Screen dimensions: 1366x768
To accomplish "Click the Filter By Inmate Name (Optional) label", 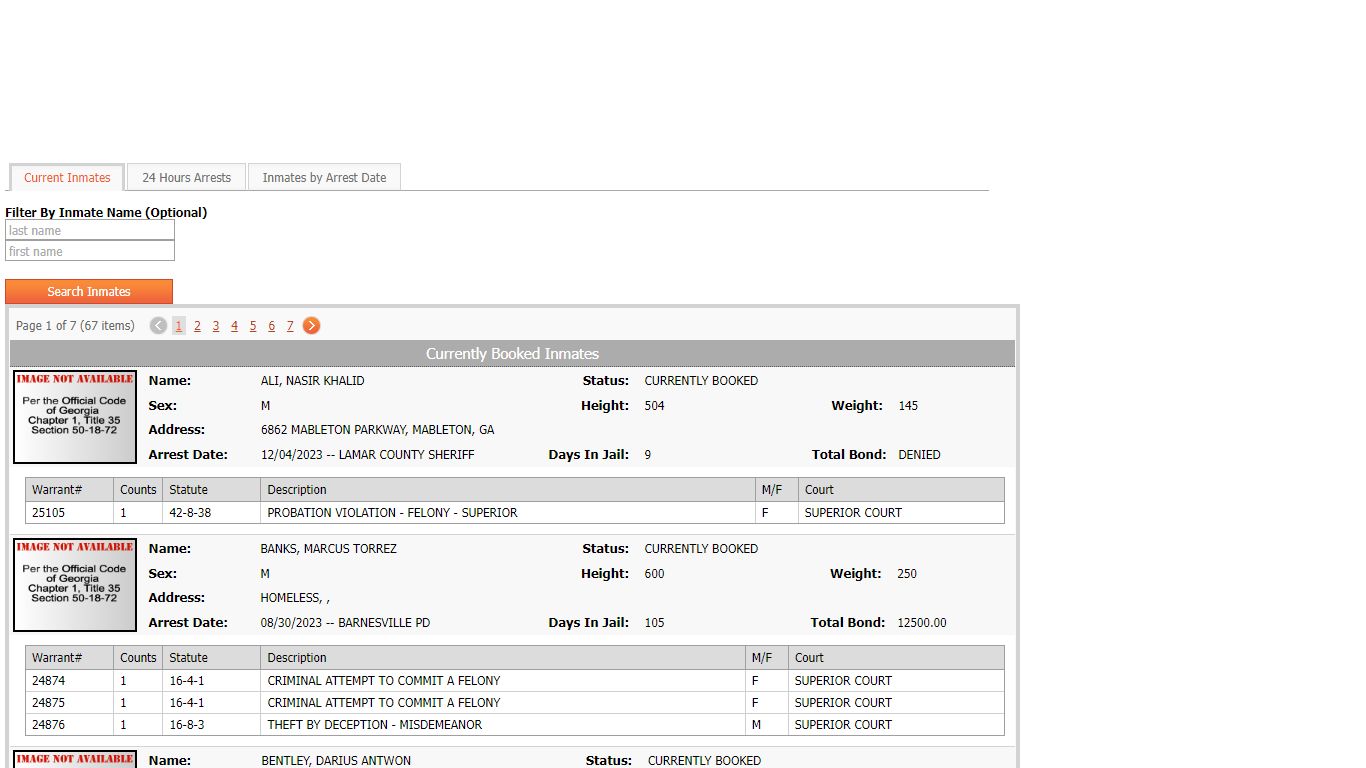I will coord(106,213).
